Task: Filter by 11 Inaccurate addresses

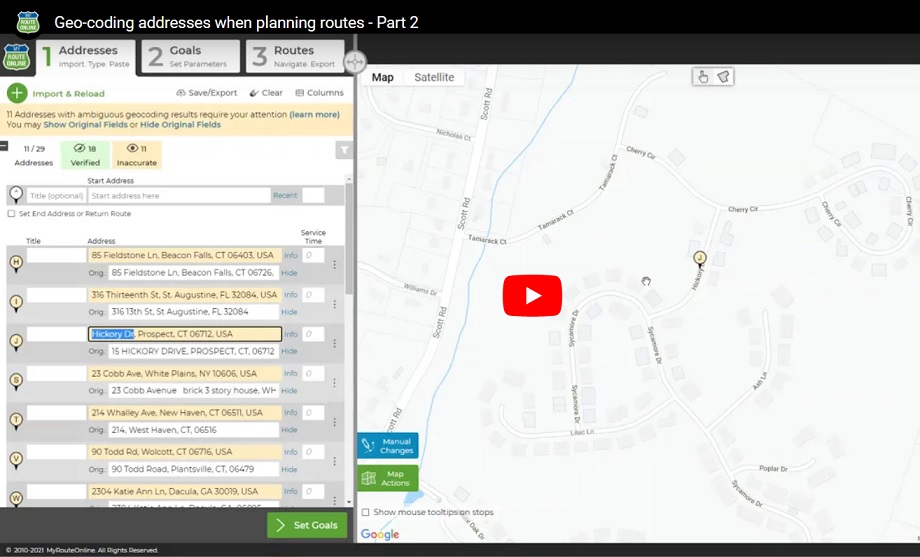Action: click(x=137, y=155)
